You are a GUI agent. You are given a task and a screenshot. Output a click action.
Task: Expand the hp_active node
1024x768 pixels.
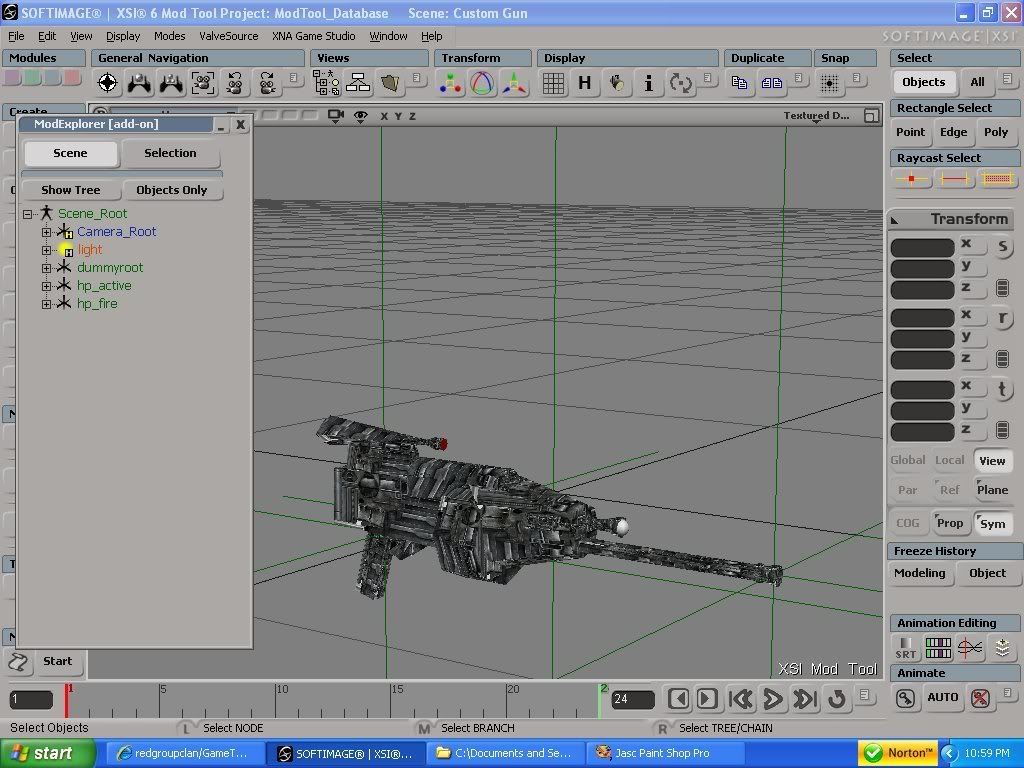[x=46, y=286]
